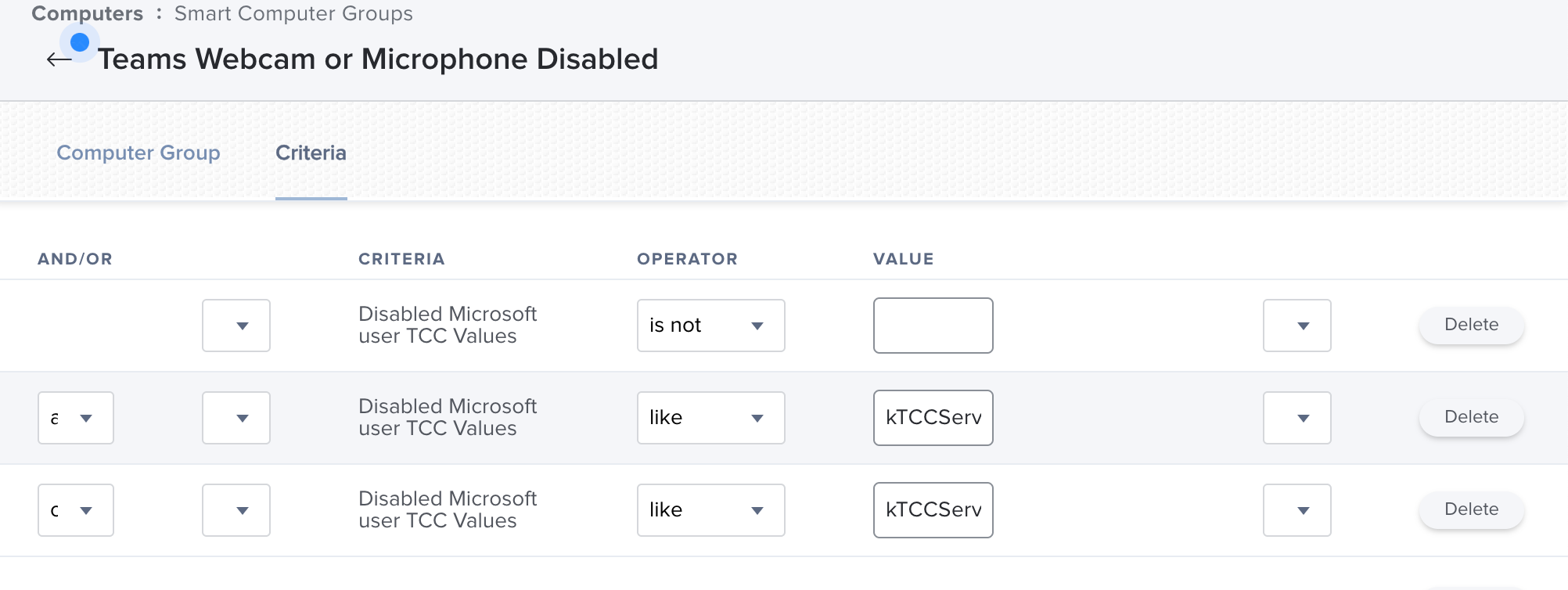This screenshot has width=1568, height=590.
Task: Click the AND/OR column header
Action: 75,259
